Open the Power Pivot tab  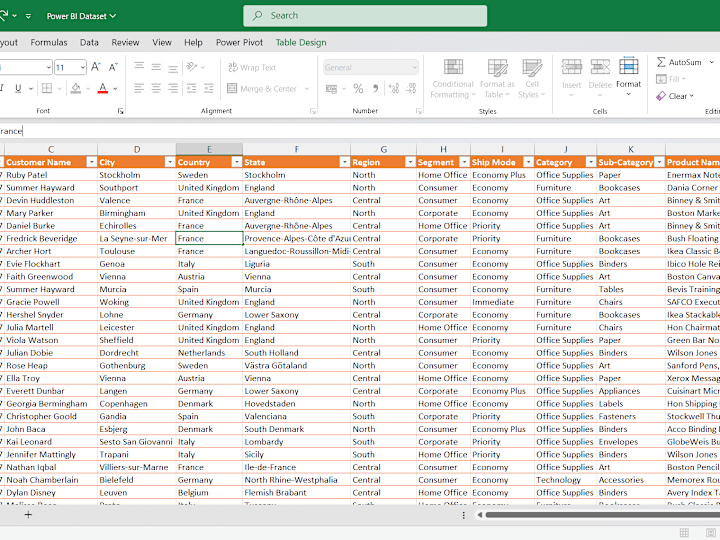pyautogui.click(x=239, y=42)
